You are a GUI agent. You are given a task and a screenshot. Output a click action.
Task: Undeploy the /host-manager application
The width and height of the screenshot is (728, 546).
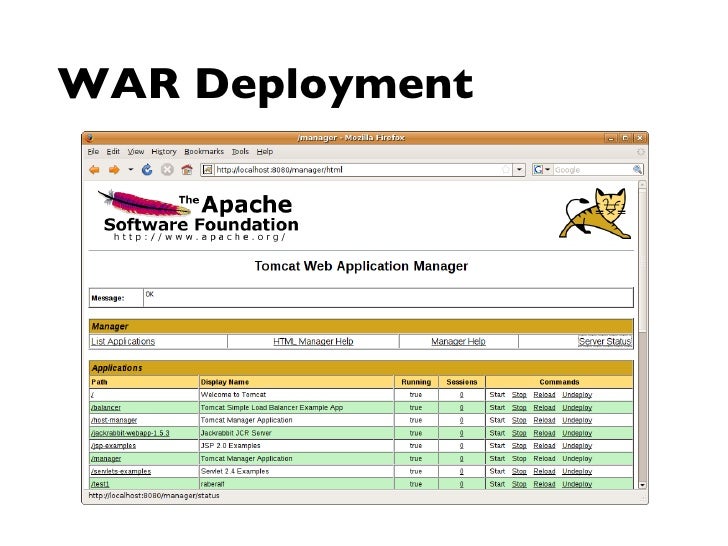coord(577,420)
